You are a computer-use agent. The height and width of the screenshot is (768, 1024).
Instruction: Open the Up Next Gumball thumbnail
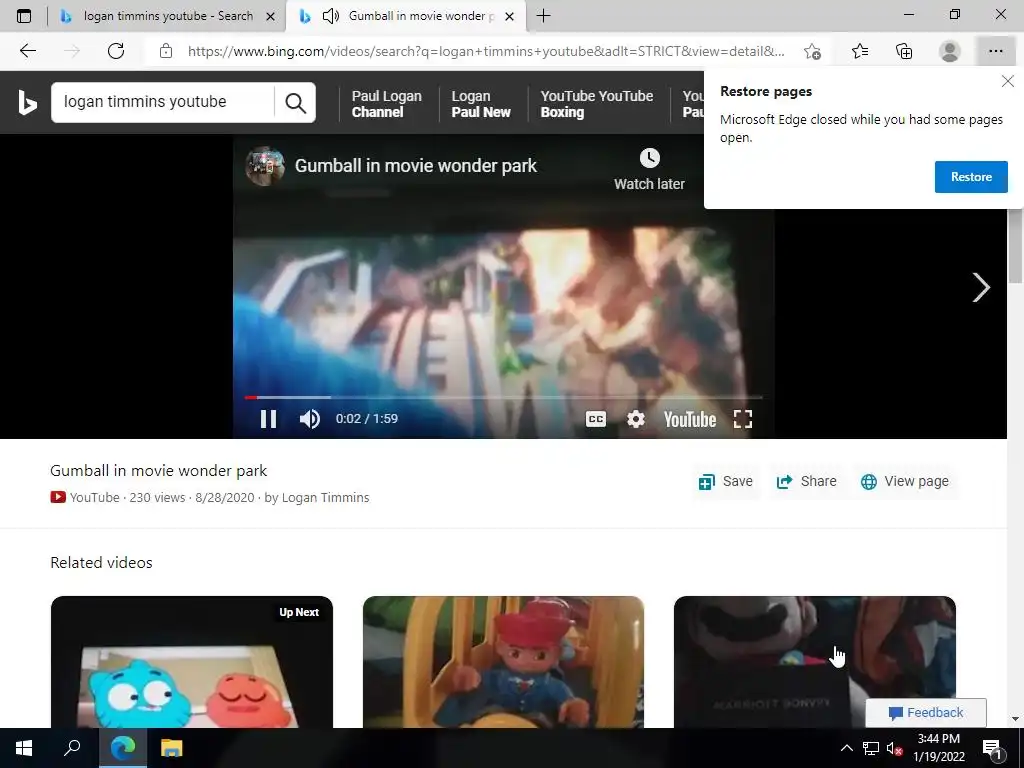tap(191, 662)
